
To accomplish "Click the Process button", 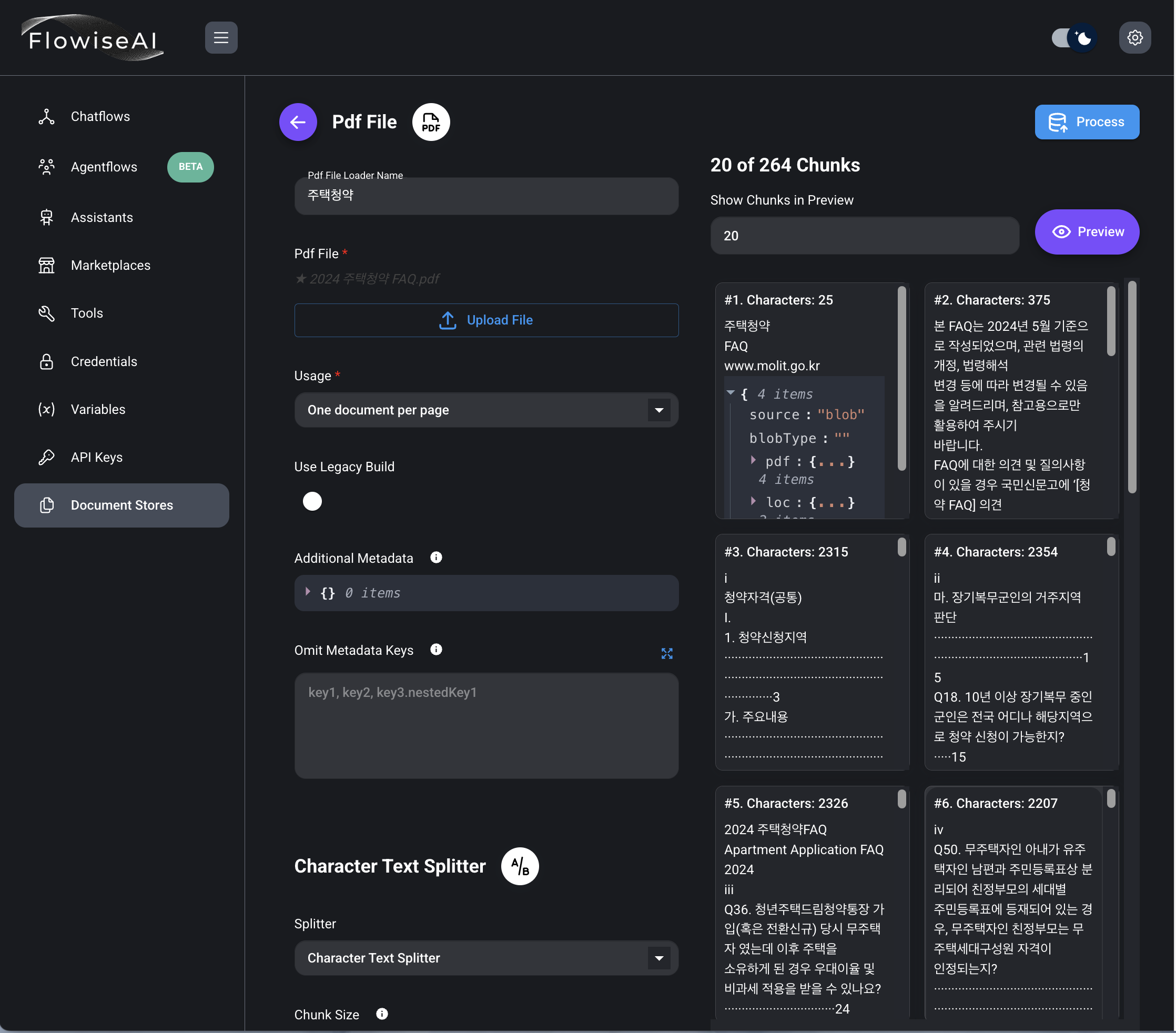I will point(1086,122).
